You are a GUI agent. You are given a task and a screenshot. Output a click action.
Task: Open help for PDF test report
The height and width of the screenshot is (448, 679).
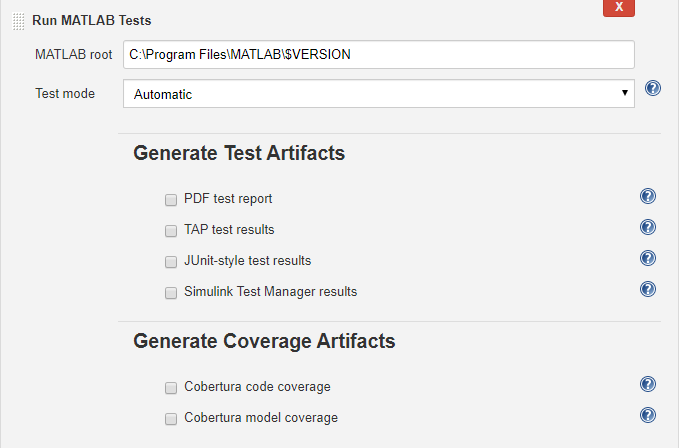click(x=647, y=197)
